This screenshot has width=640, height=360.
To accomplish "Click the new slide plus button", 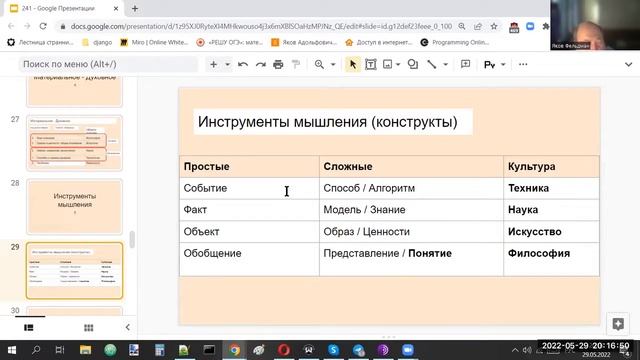I will tap(213, 64).
